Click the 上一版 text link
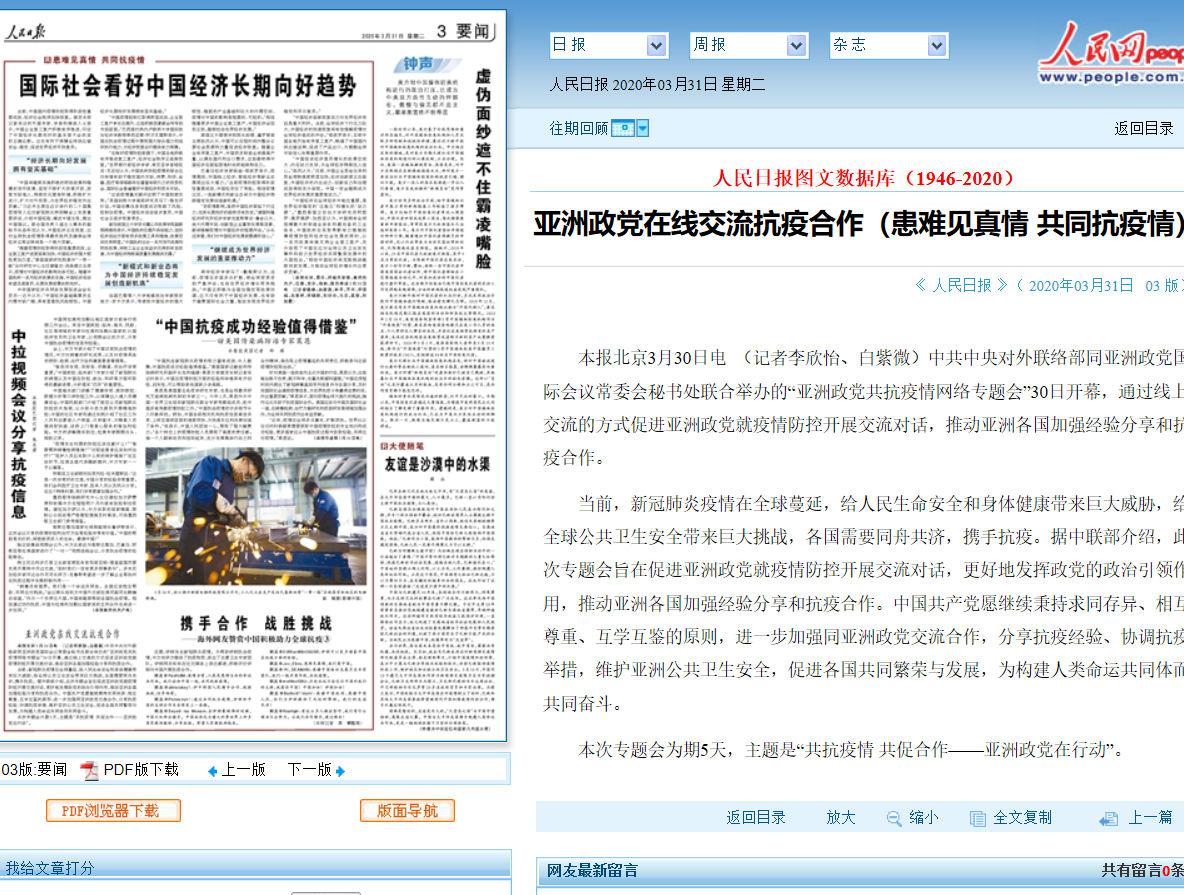1184x895 pixels. [244, 770]
